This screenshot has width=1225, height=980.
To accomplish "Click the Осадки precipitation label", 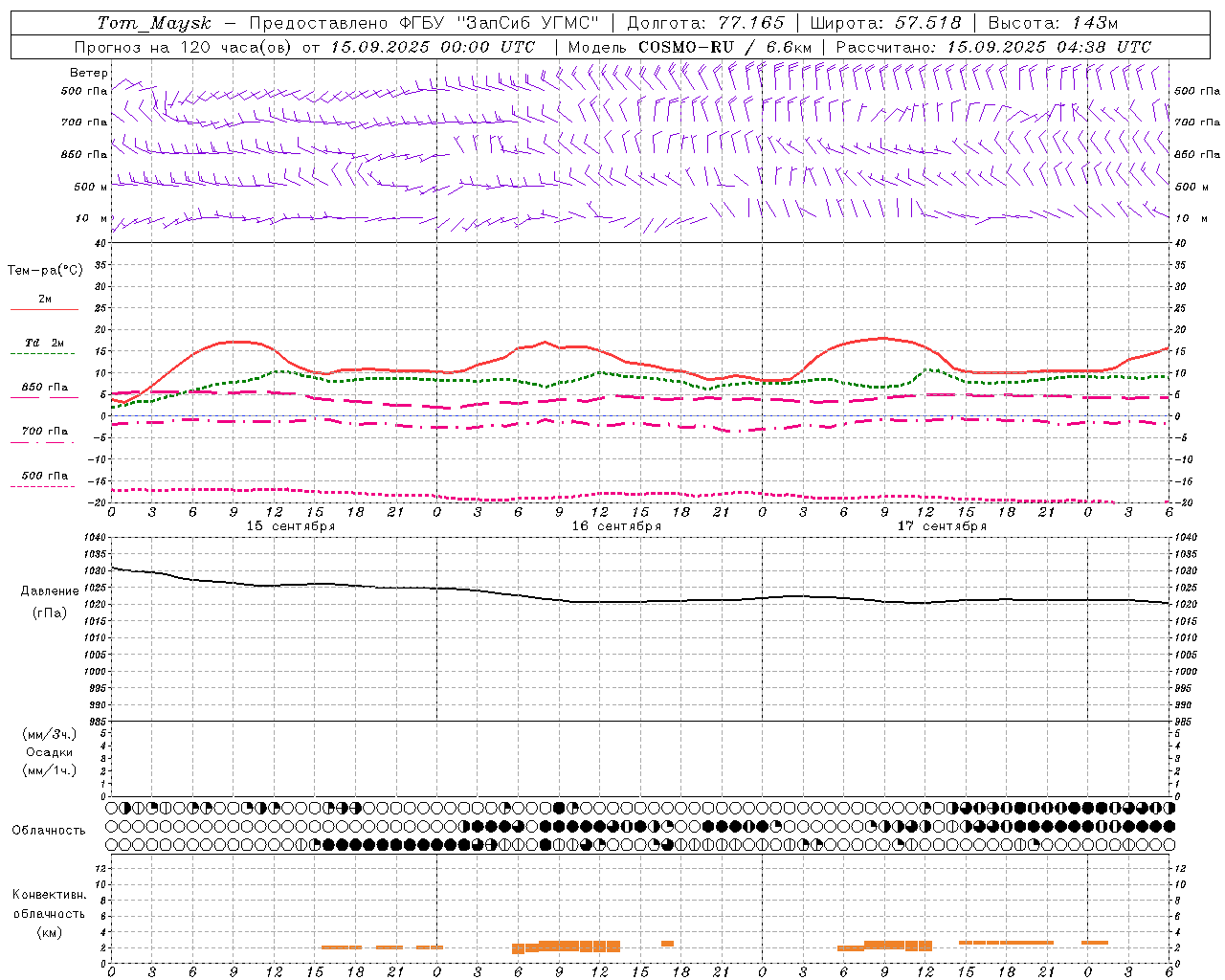I will click(50, 752).
